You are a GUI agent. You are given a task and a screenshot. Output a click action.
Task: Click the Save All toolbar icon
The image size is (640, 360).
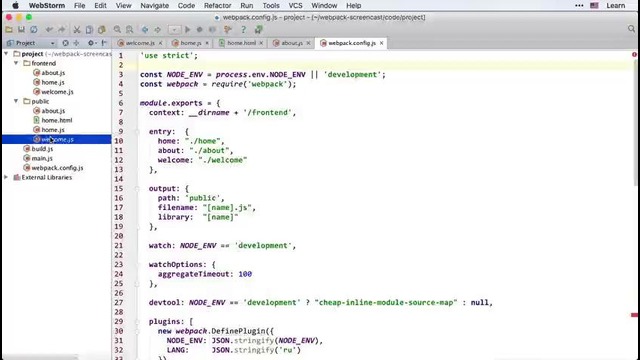tap(21, 29)
